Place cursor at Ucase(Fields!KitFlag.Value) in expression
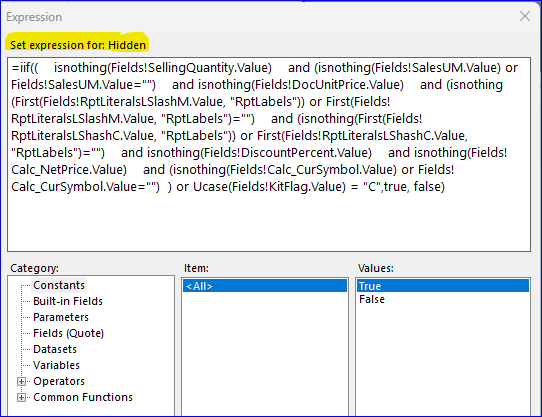 coord(269,187)
